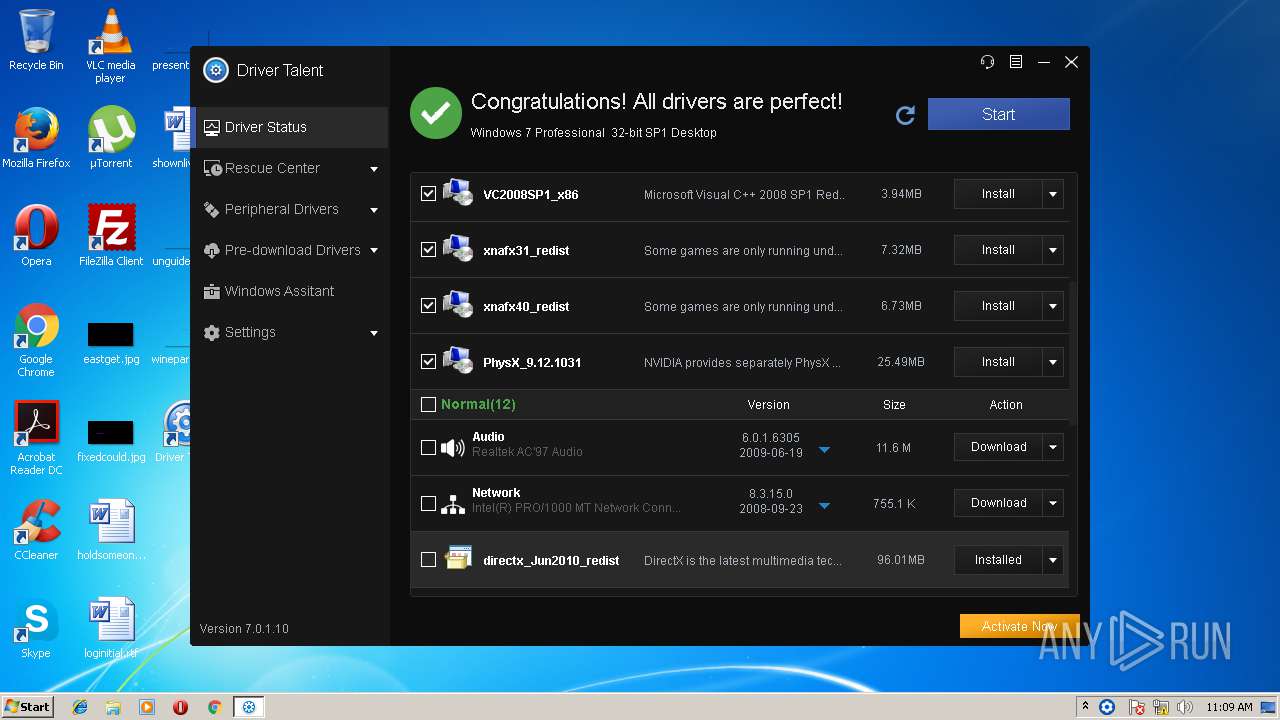Open Network driver version dropdown
Screen dimensions: 1280x720
click(x=825, y=506)
